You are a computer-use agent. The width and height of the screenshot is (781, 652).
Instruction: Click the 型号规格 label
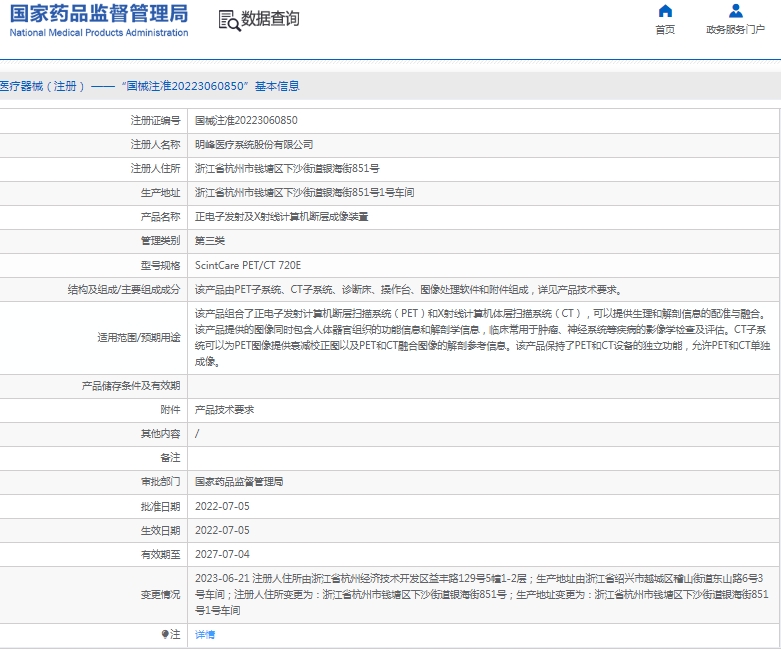click(160, 265)
